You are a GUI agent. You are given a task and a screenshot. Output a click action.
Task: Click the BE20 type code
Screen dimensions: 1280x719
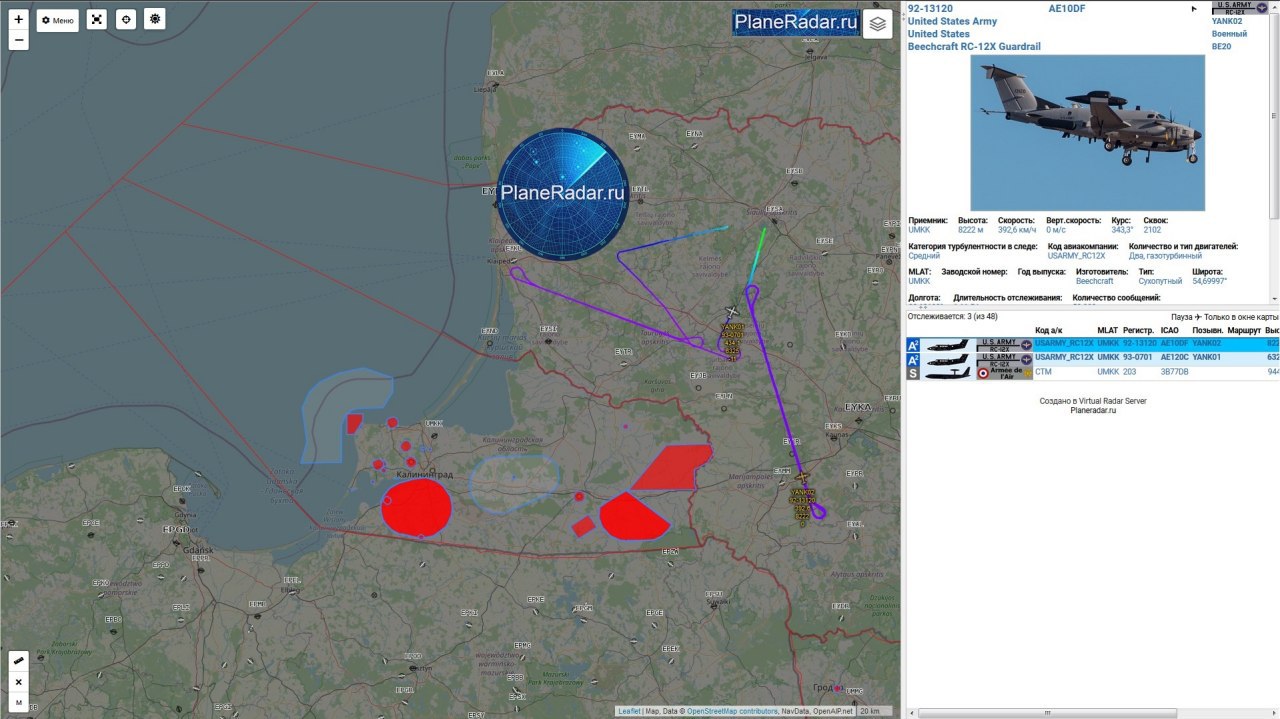coord(1221,47)
